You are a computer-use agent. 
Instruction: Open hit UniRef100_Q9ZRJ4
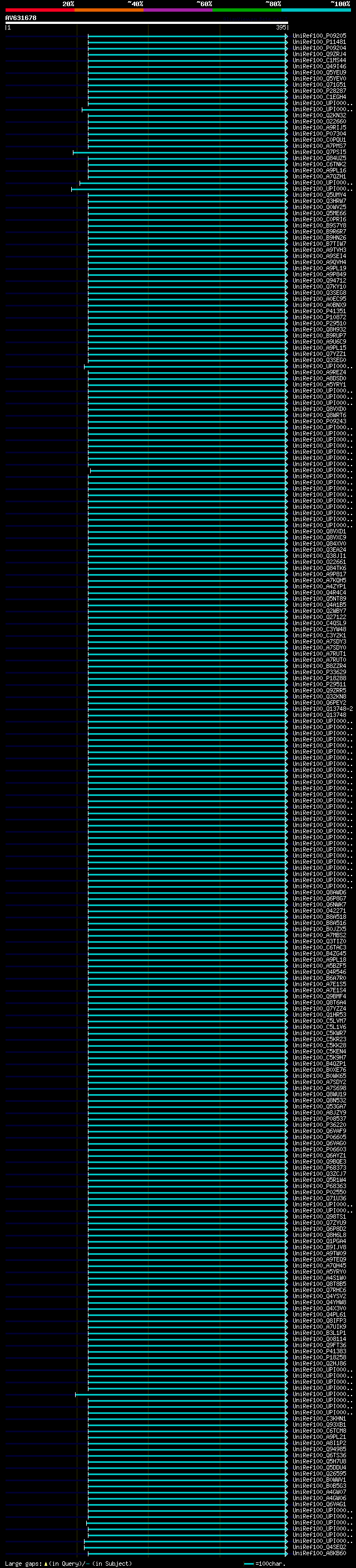tap(319, 54)
